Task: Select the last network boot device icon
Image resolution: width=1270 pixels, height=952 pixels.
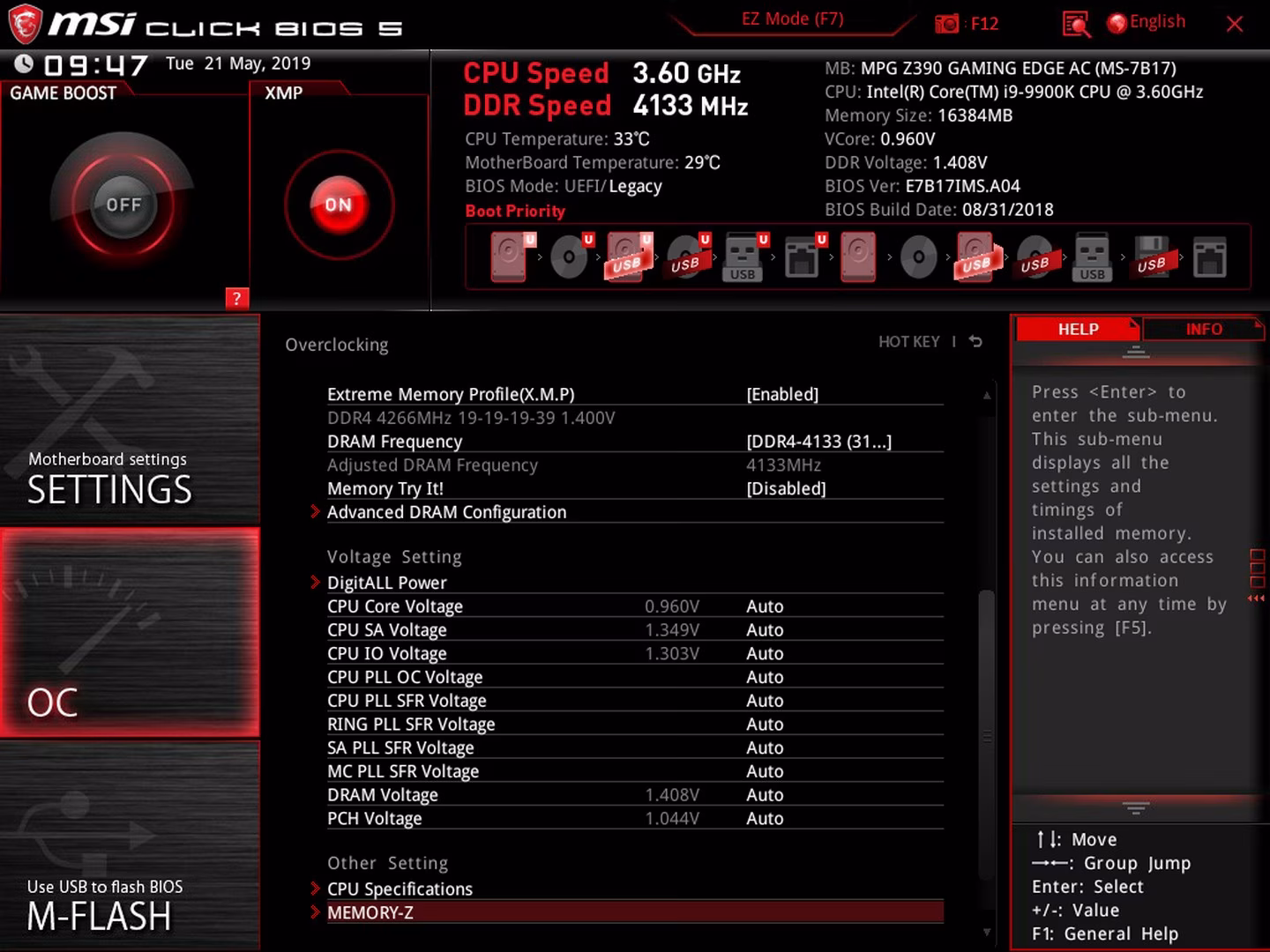Action: [x=1210, y=258]
